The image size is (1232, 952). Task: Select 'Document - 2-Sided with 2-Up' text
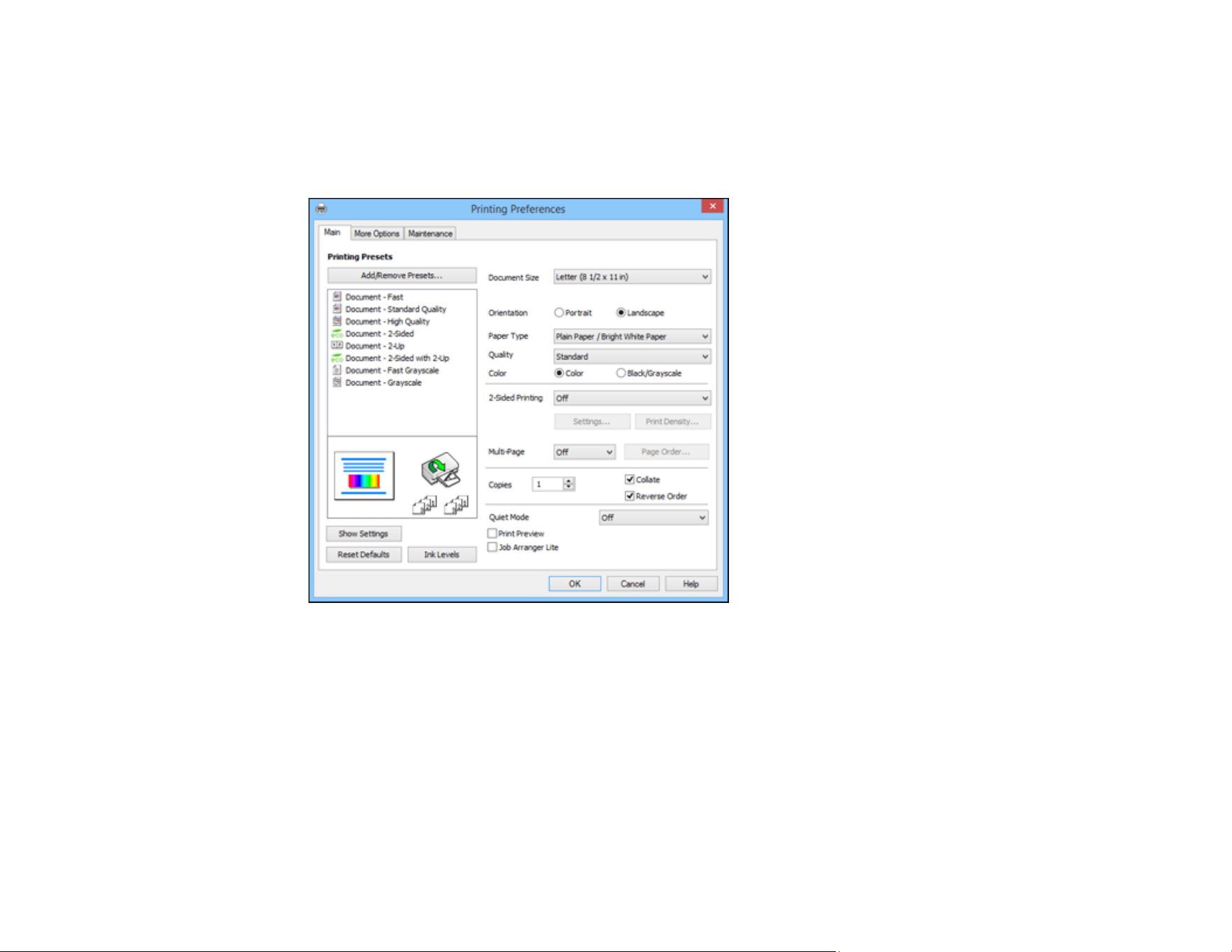pyautogui.click(x=397, y=358)
